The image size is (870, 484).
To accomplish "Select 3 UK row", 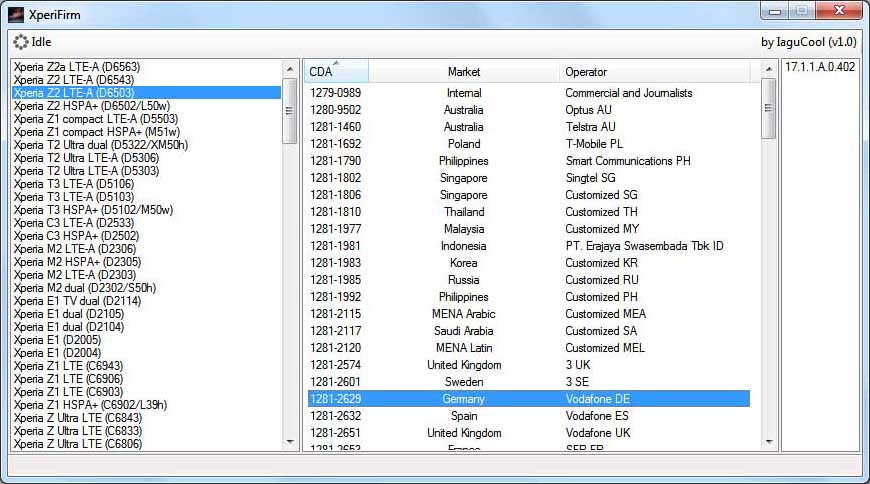I will point(529,365).
